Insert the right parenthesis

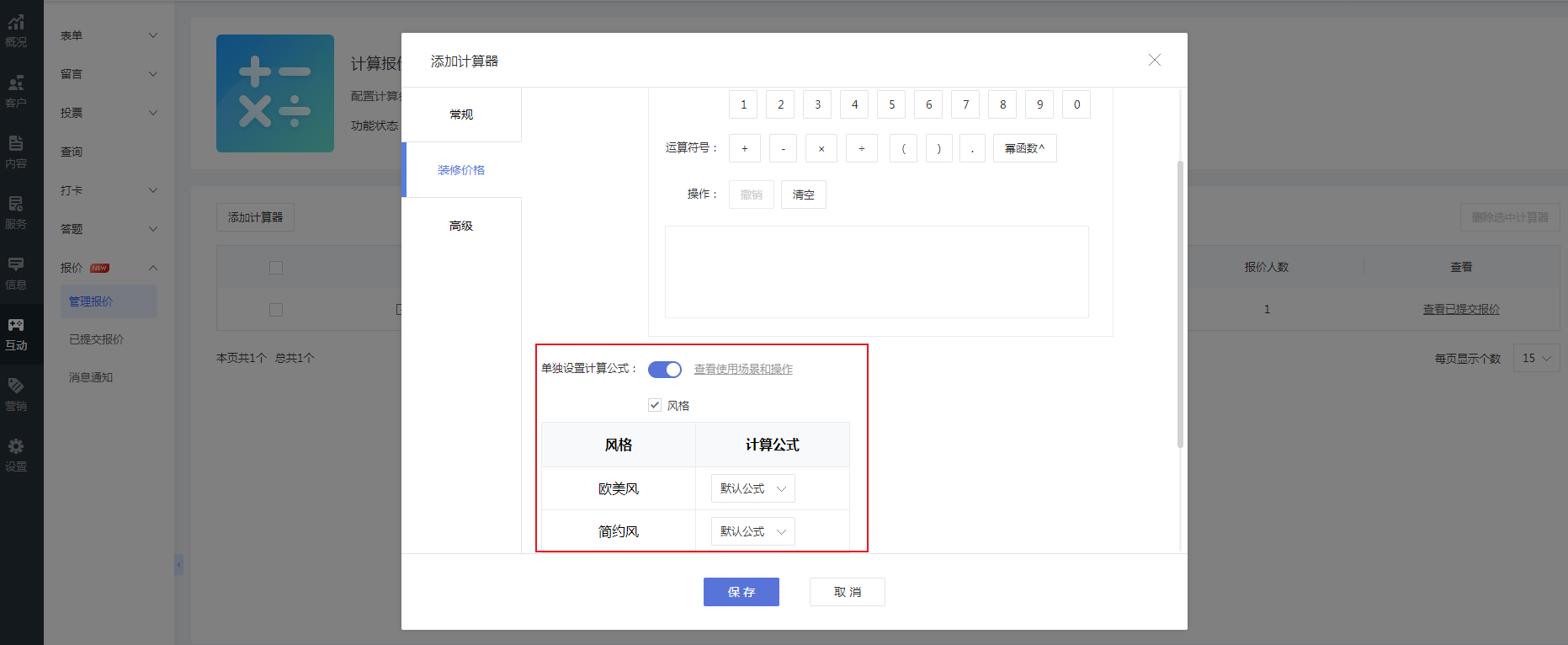coord(939,148)
